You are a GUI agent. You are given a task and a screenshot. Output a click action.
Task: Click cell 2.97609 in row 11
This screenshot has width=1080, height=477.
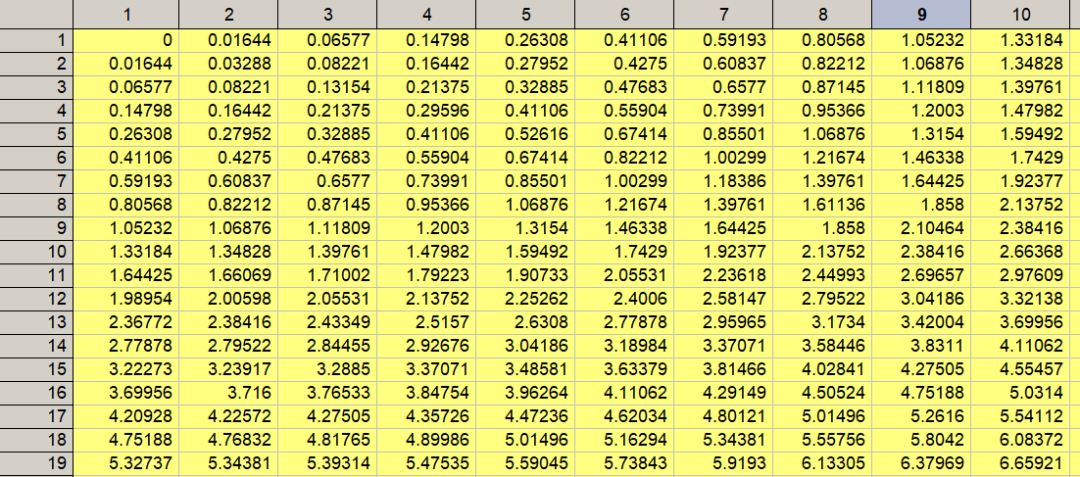pos(1020,275)
